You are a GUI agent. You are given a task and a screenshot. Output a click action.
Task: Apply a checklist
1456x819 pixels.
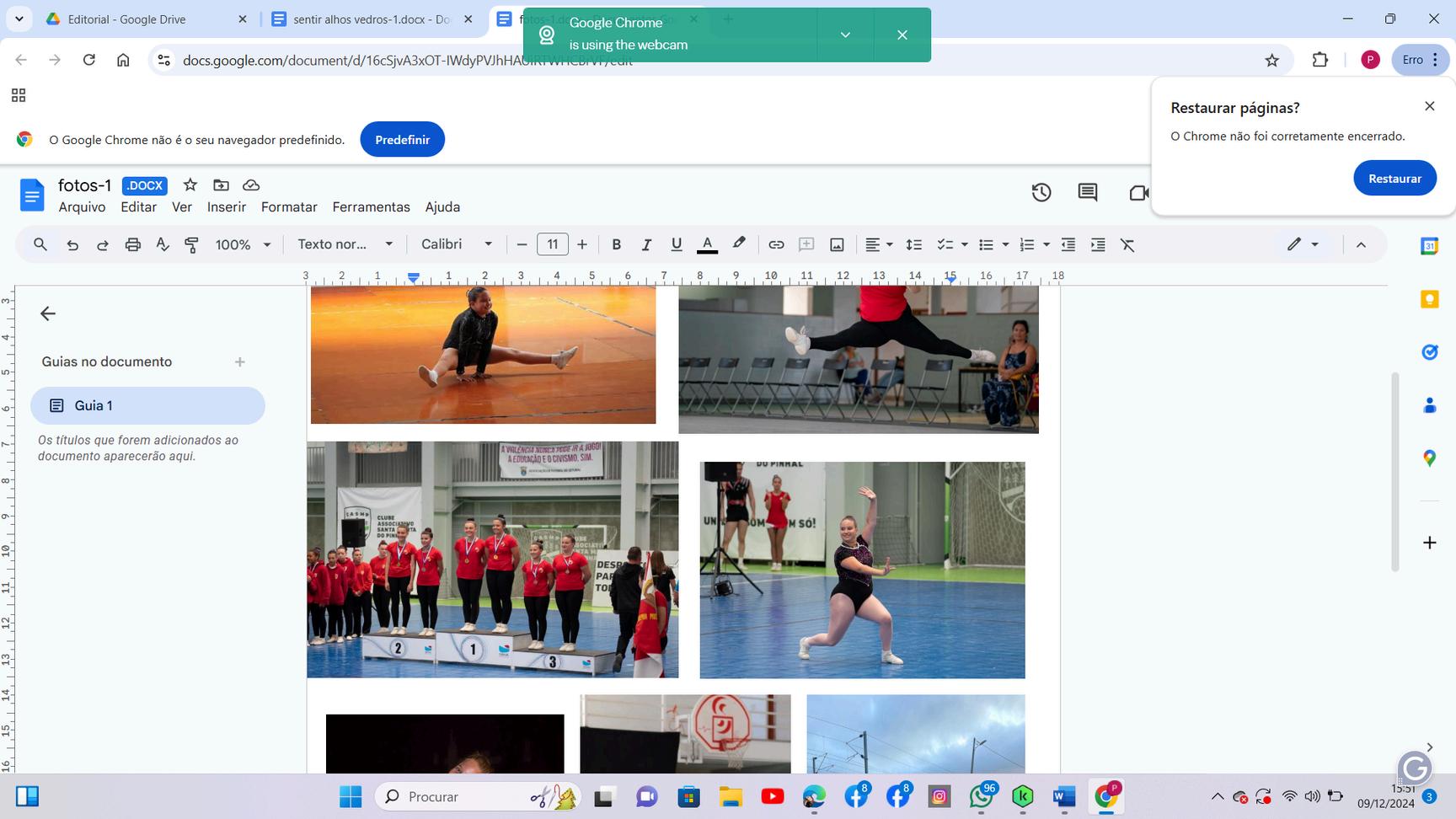pyautogui.click(x=945, y=244)
